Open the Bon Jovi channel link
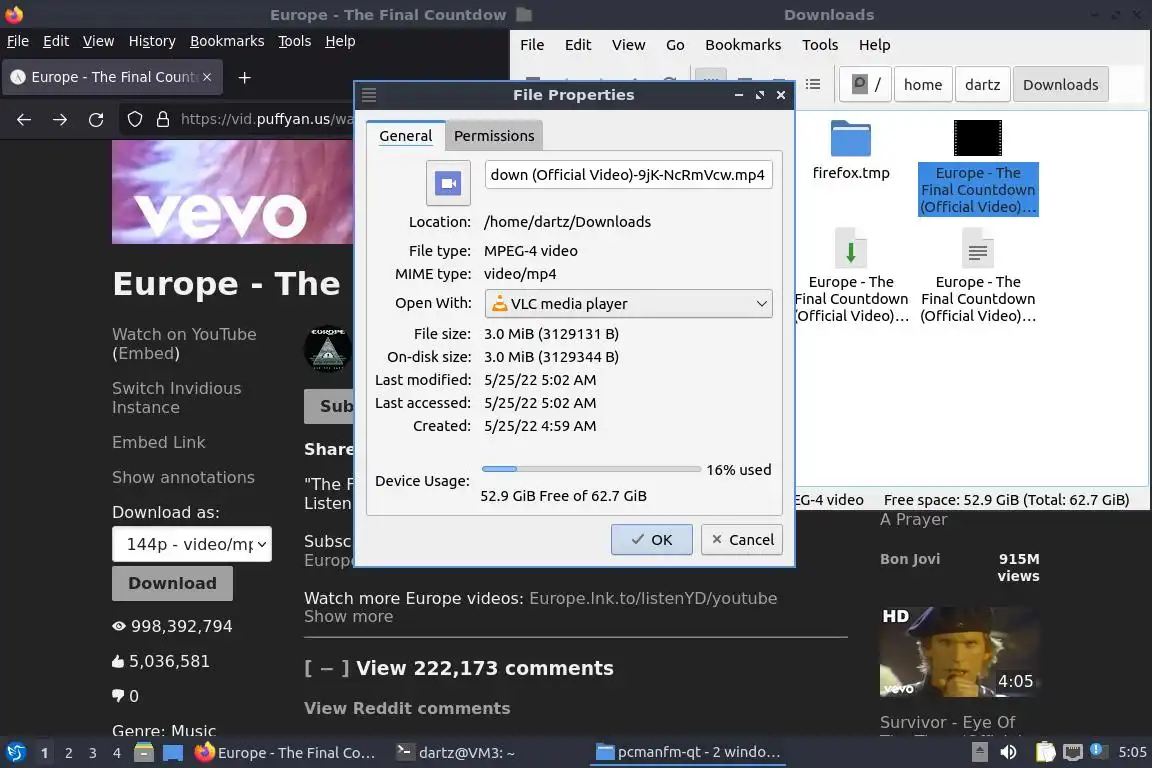Image resolution: width=1152 pixels, height=768 pixels. point(910,559)
